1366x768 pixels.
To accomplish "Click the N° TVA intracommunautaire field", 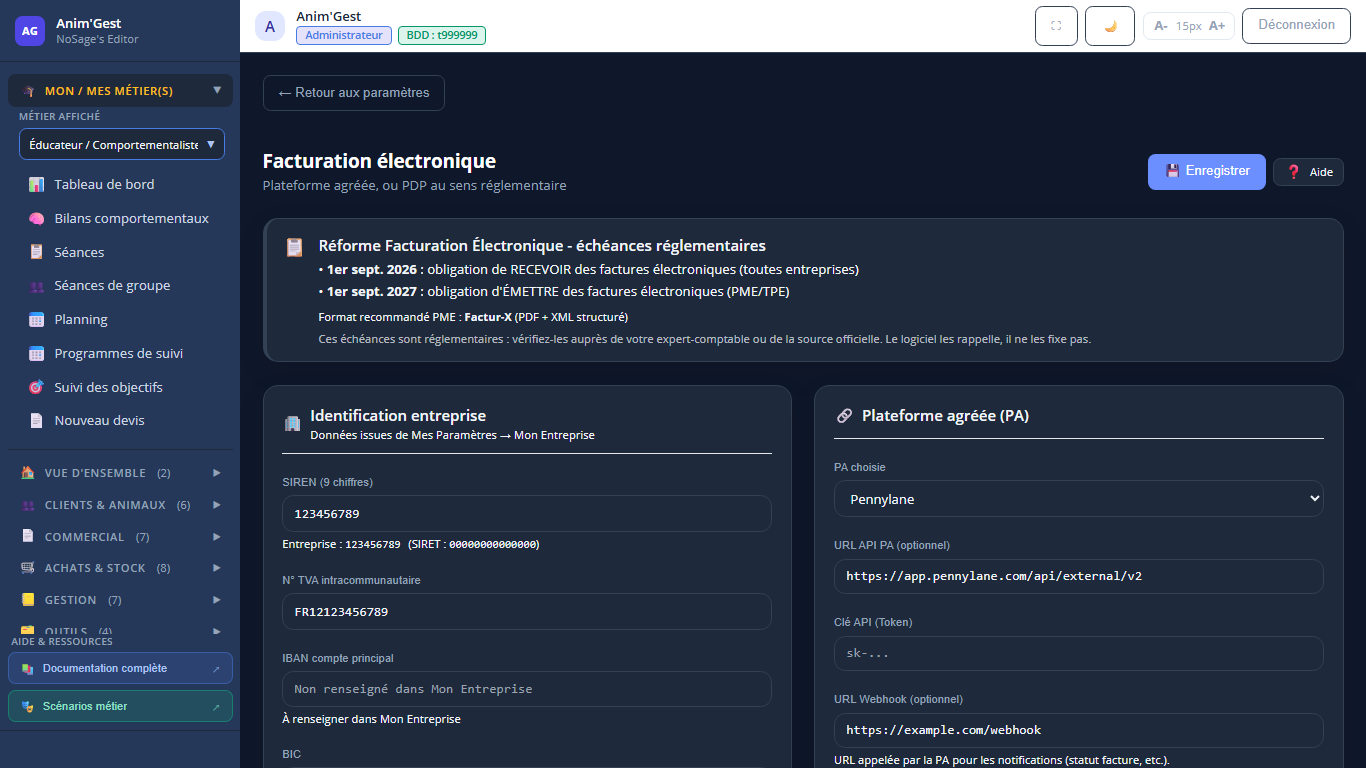I will tap(527, 611).
